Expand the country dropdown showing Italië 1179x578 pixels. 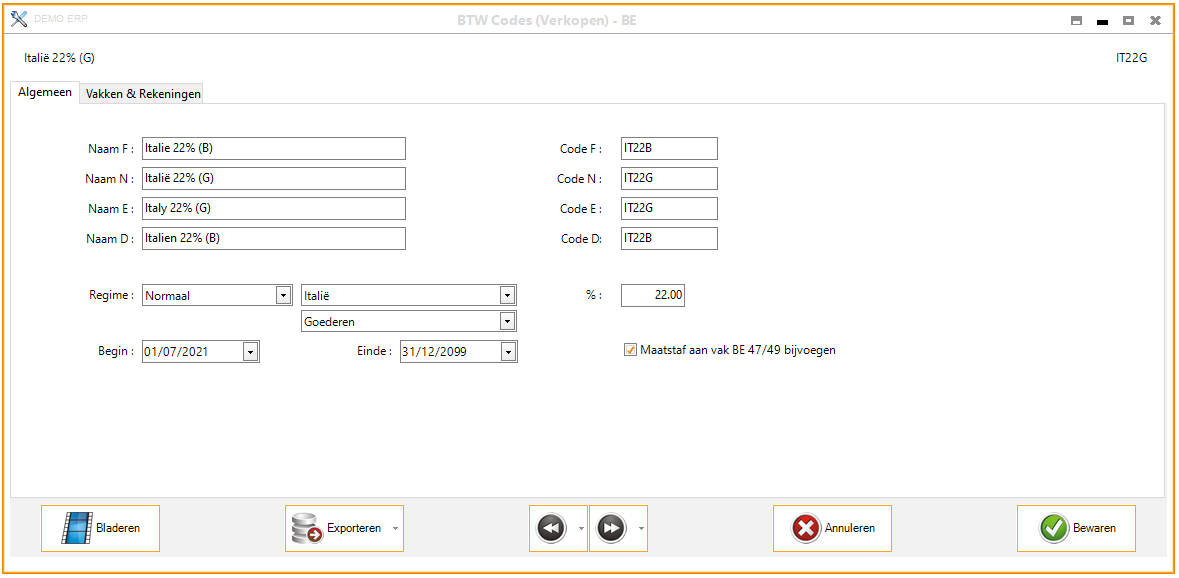(x=507, y=295)
